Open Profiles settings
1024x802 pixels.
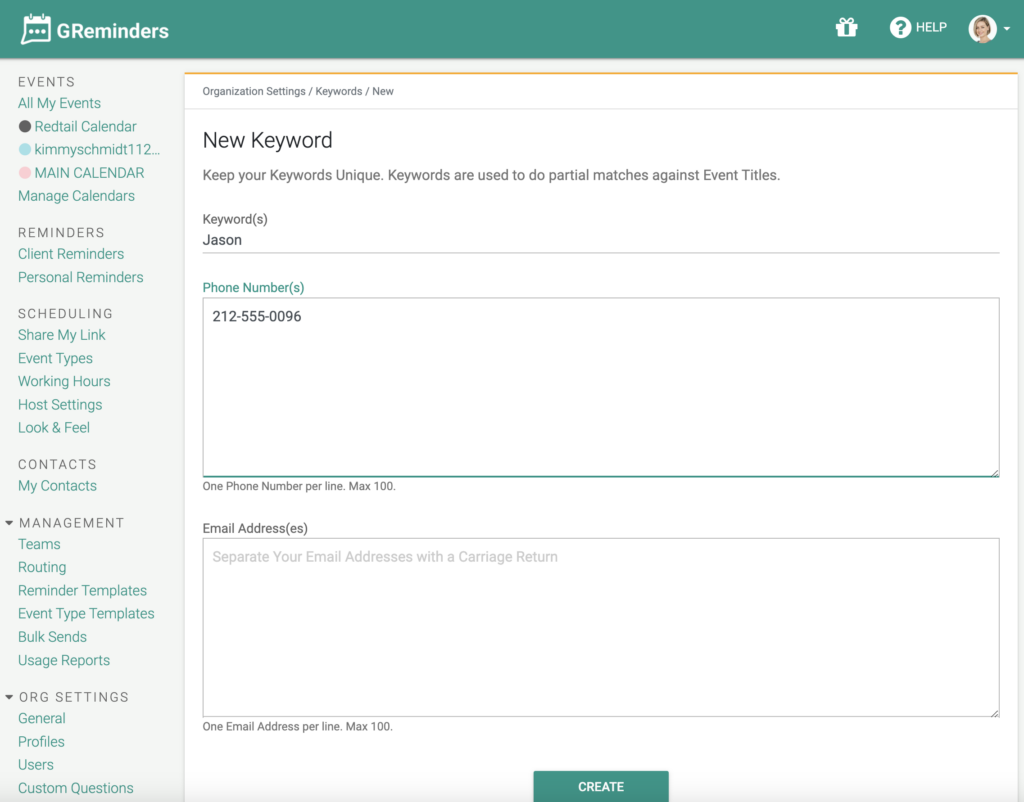pos(41,742)
